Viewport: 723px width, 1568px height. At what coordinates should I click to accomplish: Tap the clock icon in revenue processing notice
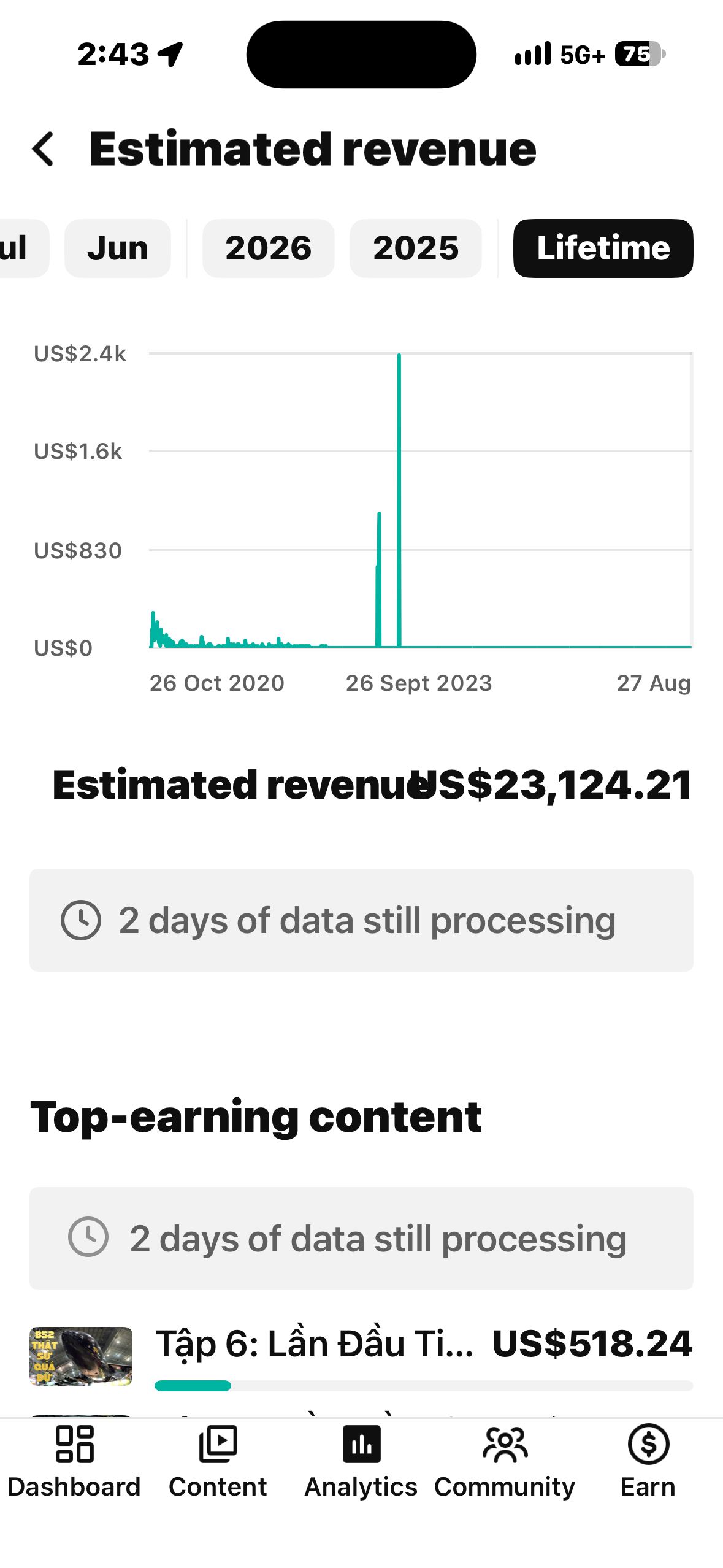(81, 920)
